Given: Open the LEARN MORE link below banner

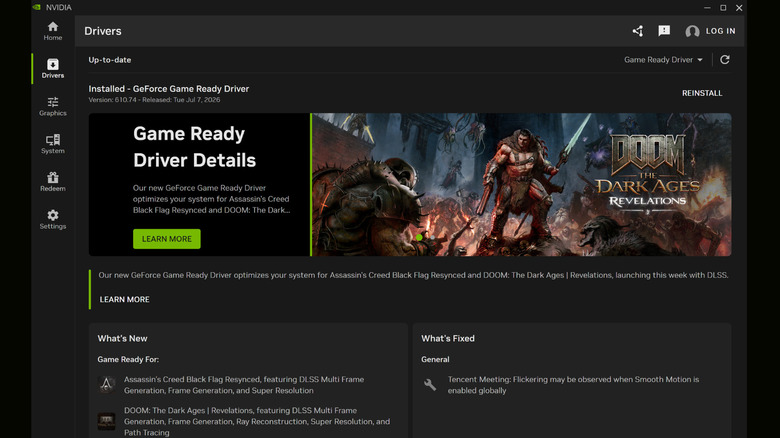Looking at the screenshot, I should click(x=124, y=299).
